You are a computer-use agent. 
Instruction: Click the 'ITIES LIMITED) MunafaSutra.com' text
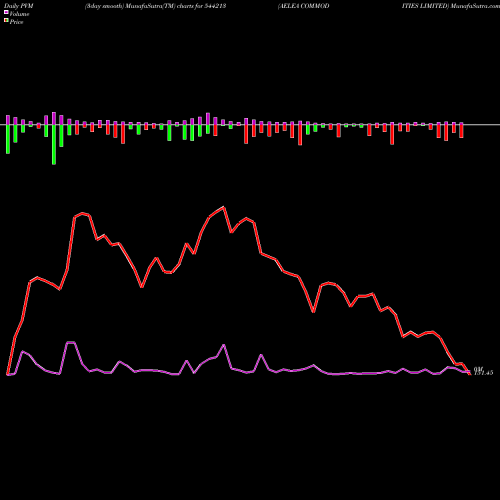(451, 6)
